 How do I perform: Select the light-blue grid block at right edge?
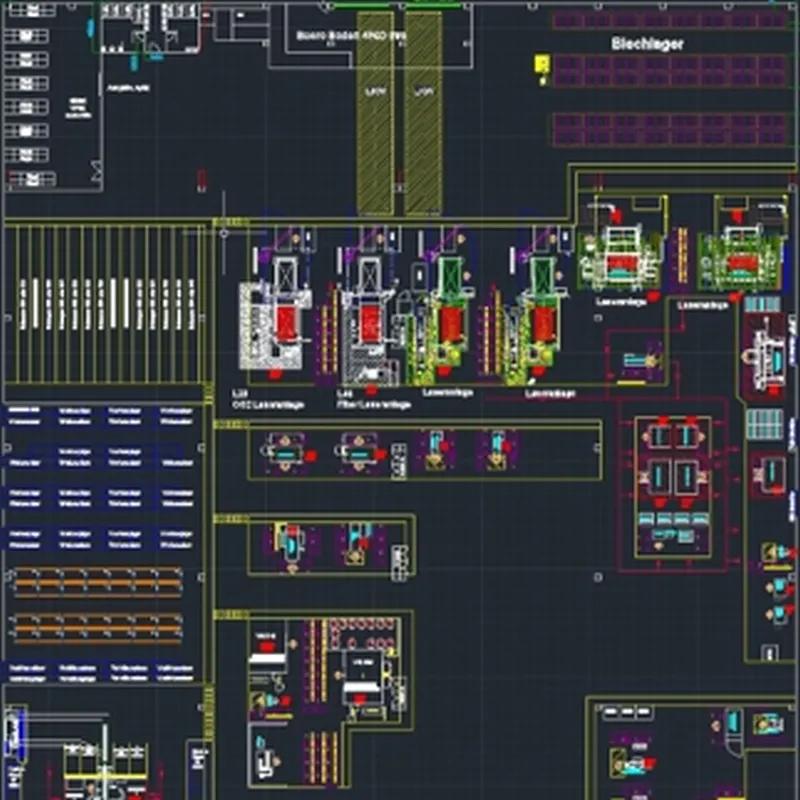[x=763, y=423]
